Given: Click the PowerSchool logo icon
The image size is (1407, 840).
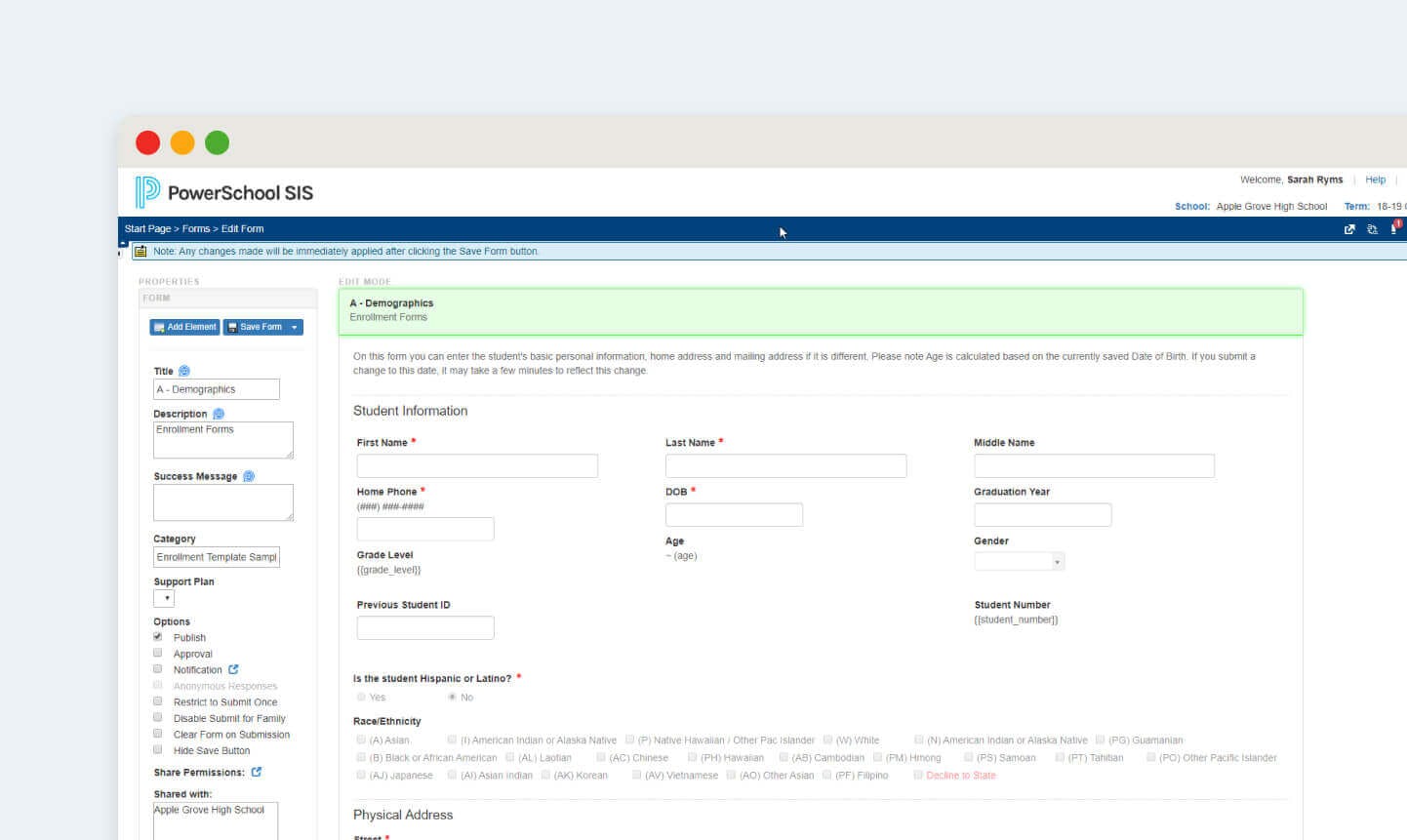Looking at the screenshot, I should 147,192.
